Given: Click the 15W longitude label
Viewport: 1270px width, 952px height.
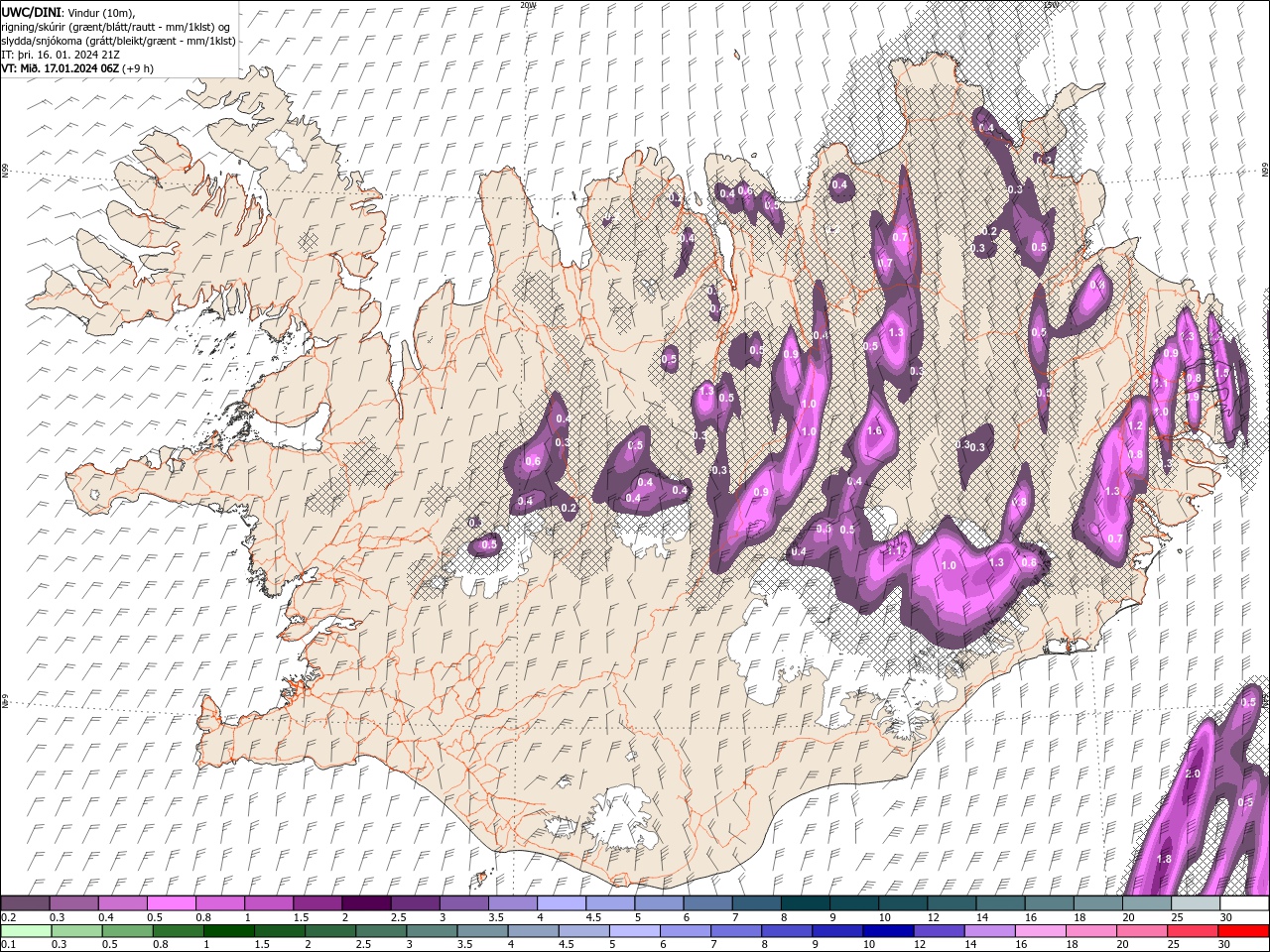Looking at the screenshot, I should [1051, 4].
